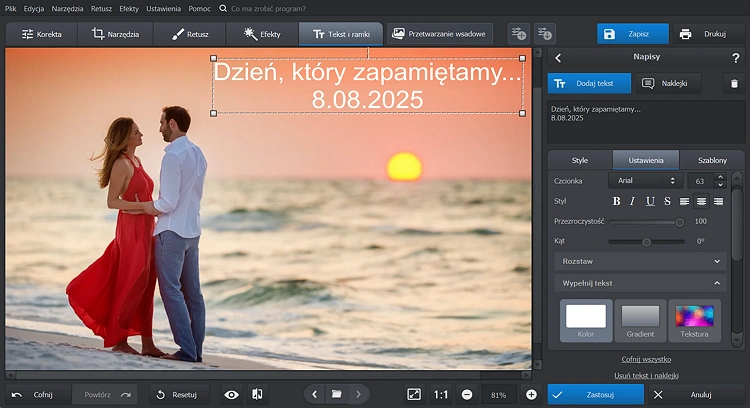Open the Naklejki stickers button
This screenshot has height=408, width=750.
[667, 83]
